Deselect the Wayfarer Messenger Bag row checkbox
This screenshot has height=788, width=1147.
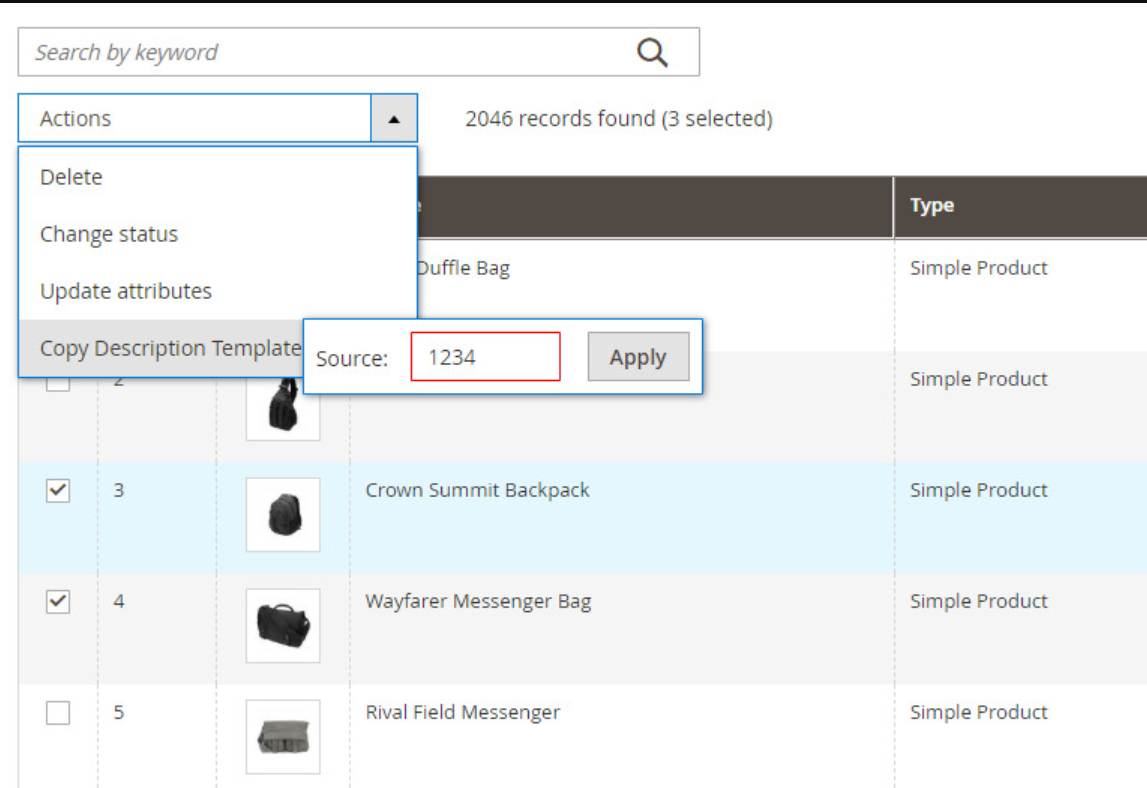(x=58, y=602)
